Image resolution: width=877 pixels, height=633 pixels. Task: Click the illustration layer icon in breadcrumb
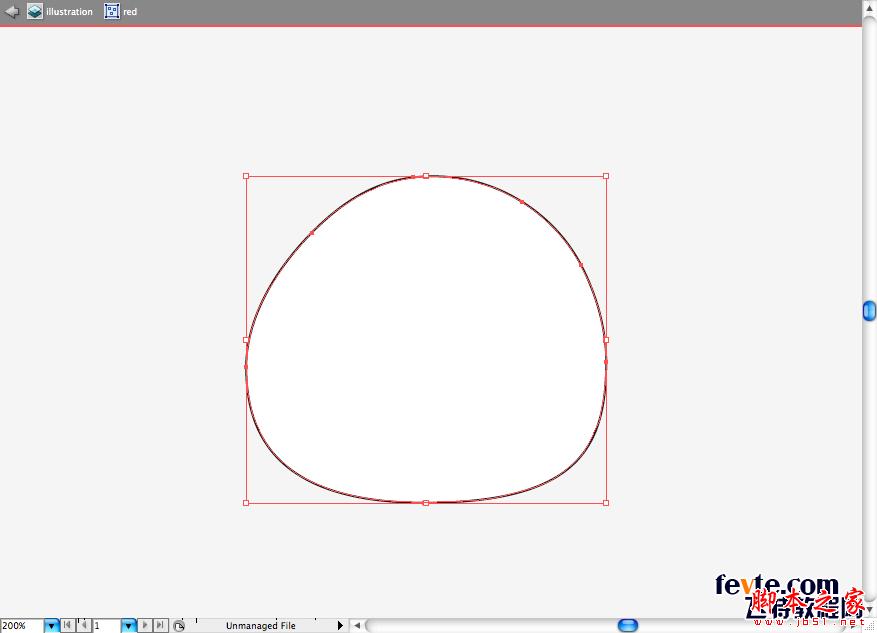coord(35,11)
